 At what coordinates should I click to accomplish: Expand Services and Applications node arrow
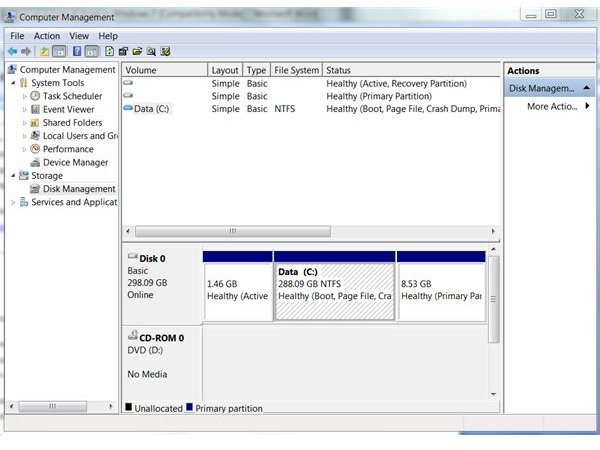click(x=13, y=202)
